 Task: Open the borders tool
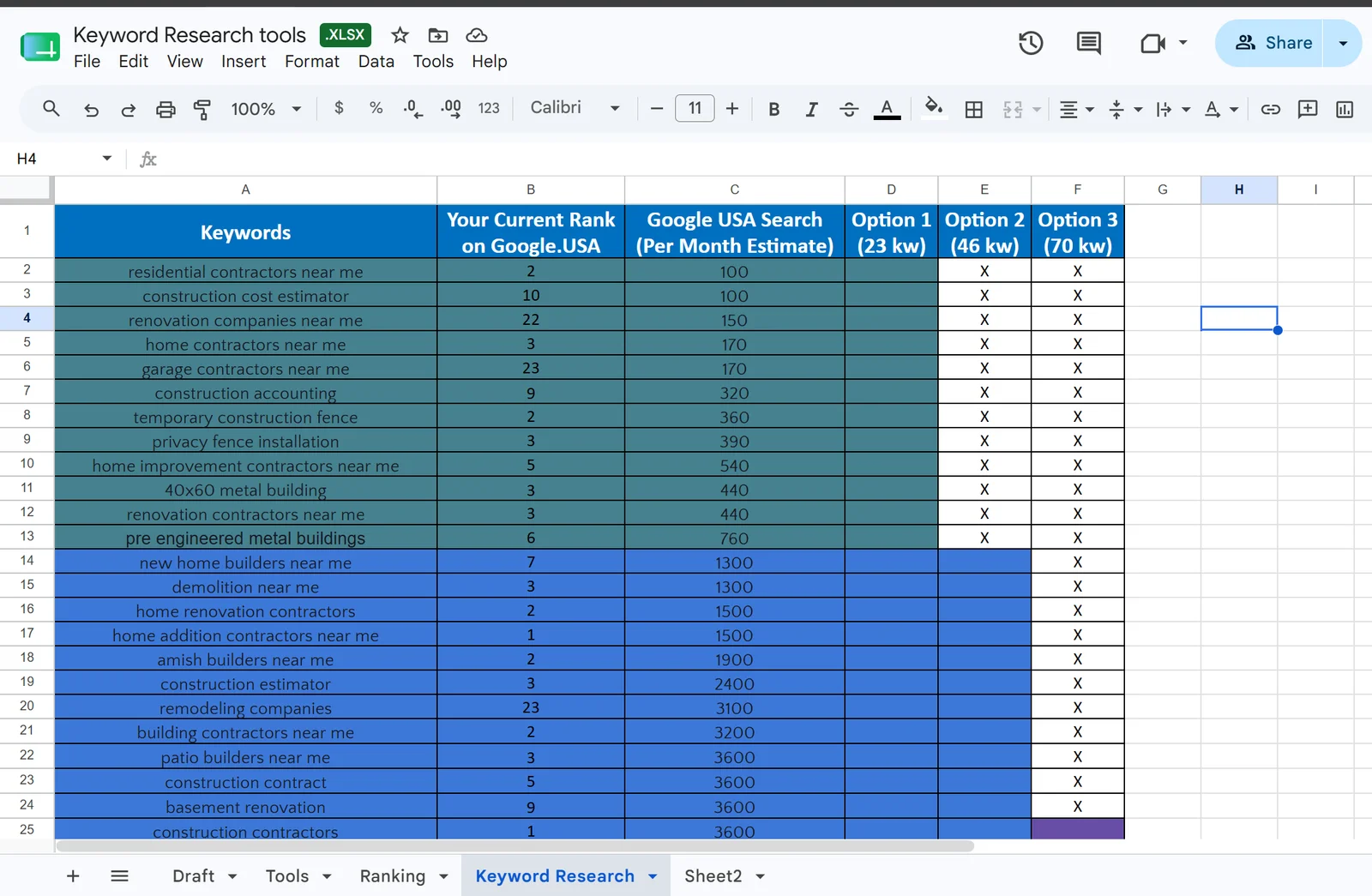click(x=974, y=109)
